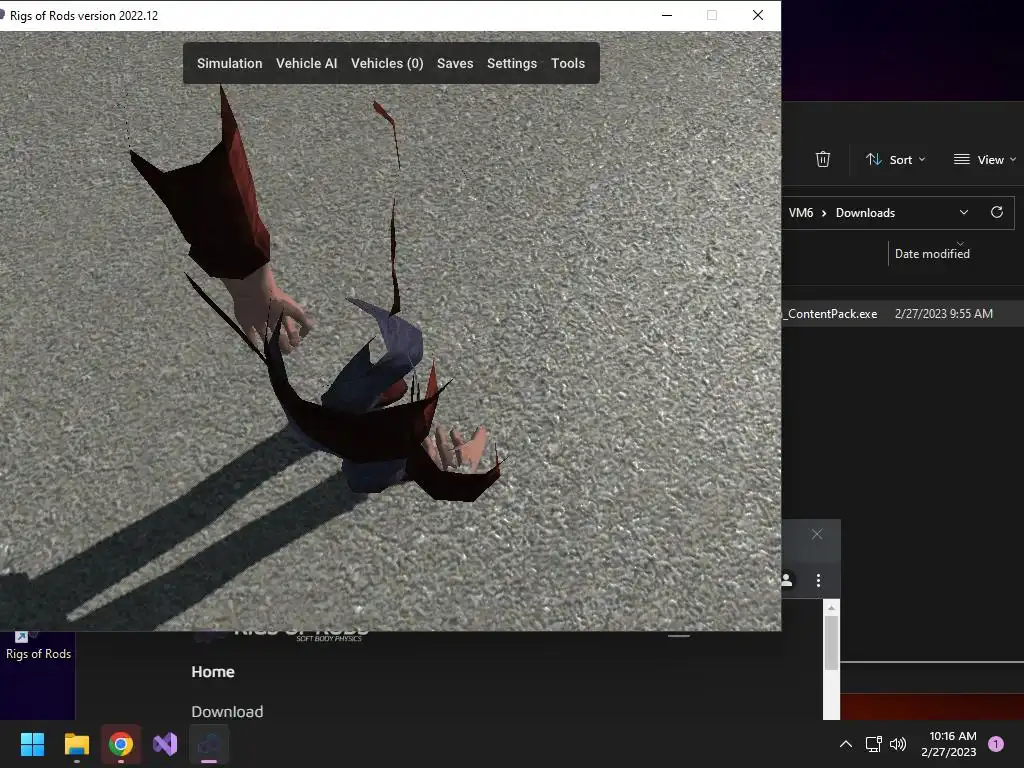1024x768 pixels.
Task: Open the Vehicle AI menu
Action: (306, 63)
